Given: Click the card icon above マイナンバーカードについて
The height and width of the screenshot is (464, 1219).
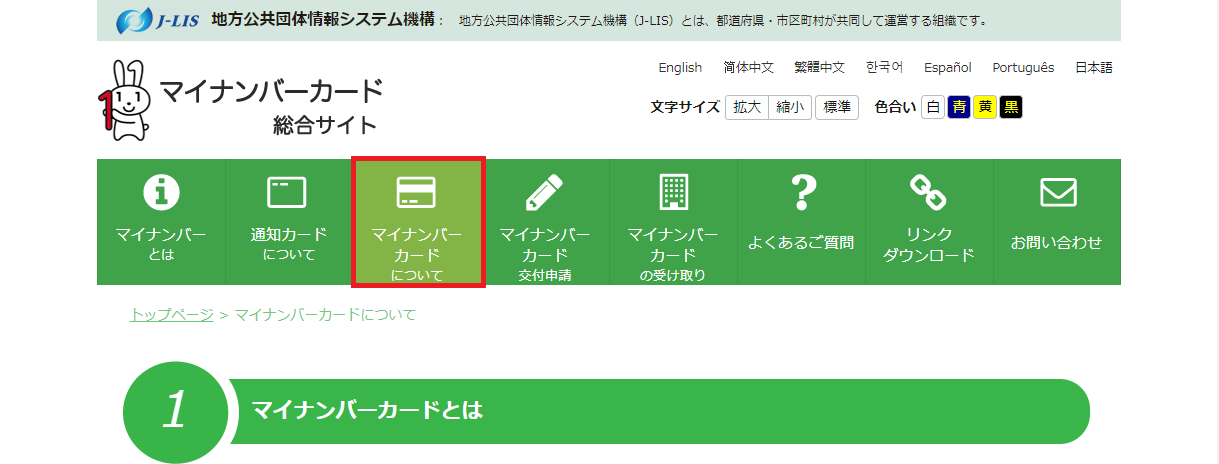Looking at the screenshot, I should 418,191.
